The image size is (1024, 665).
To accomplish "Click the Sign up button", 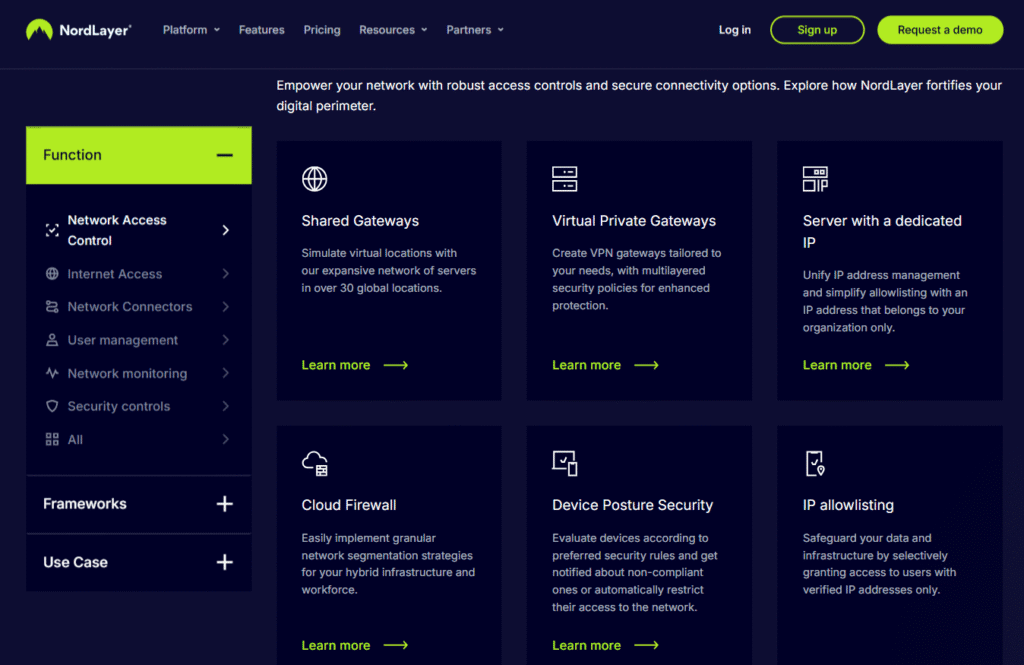I will 817,29.
